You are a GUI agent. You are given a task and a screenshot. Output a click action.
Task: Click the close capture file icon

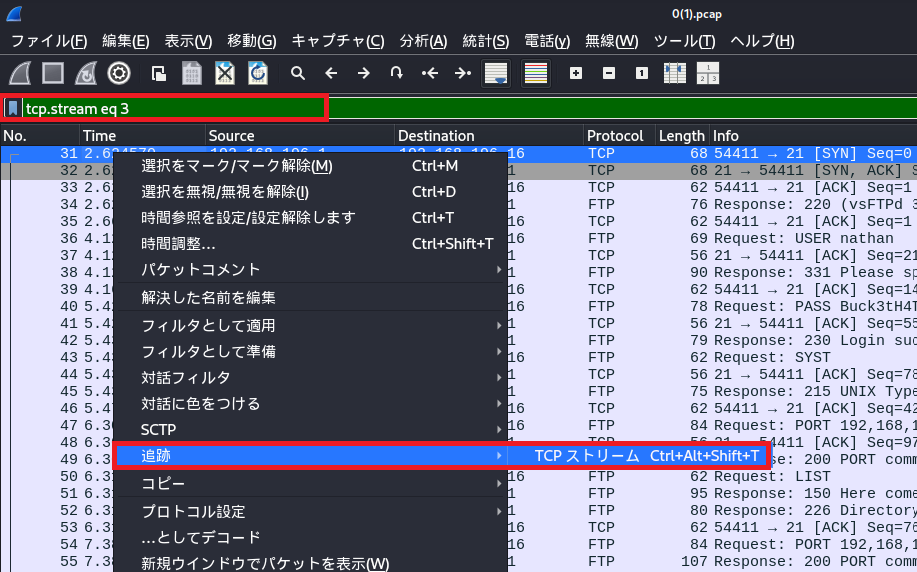(225, 73)
